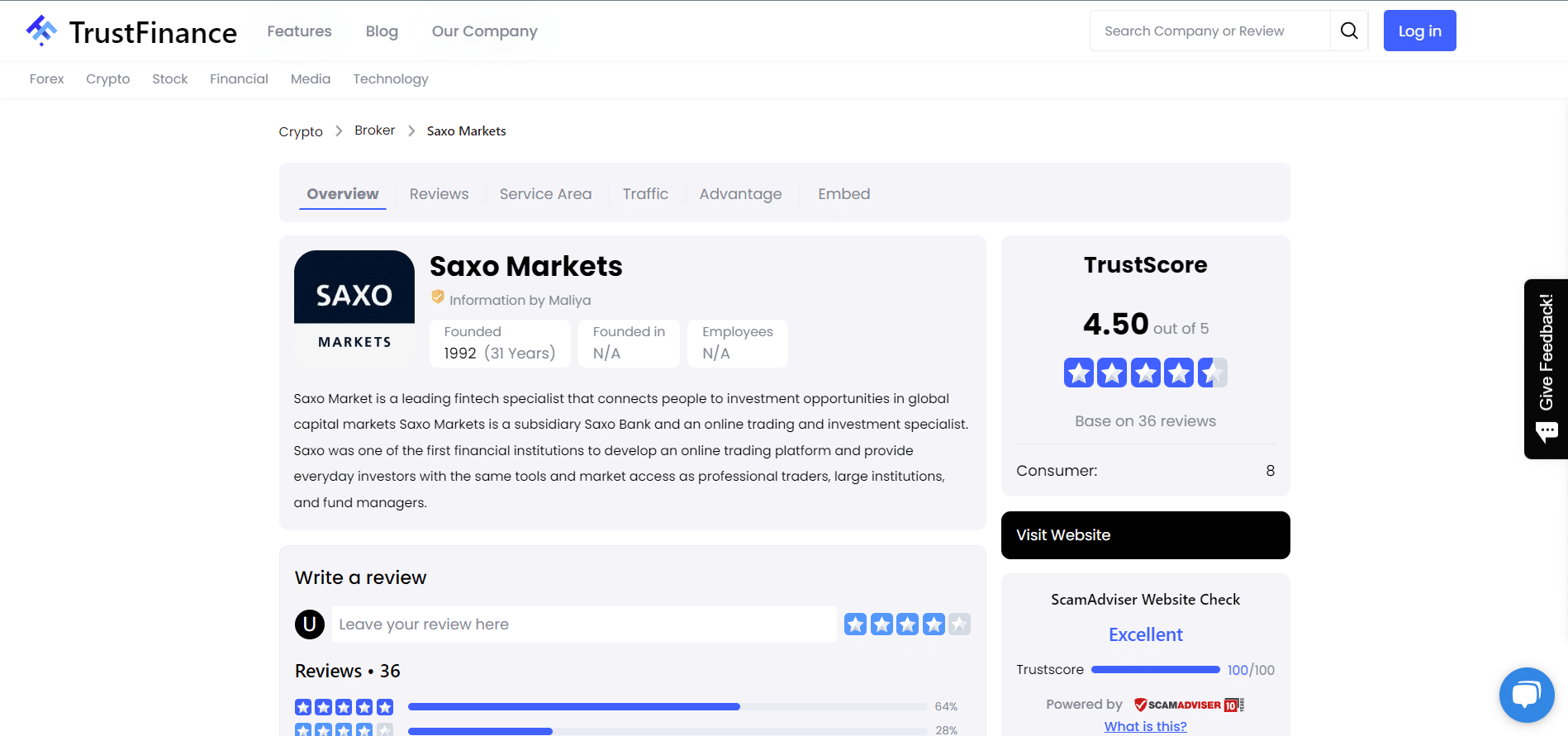The image size is (1568, 736).
Task: Open the 'What is this?' link
Action: [1145, 726]
